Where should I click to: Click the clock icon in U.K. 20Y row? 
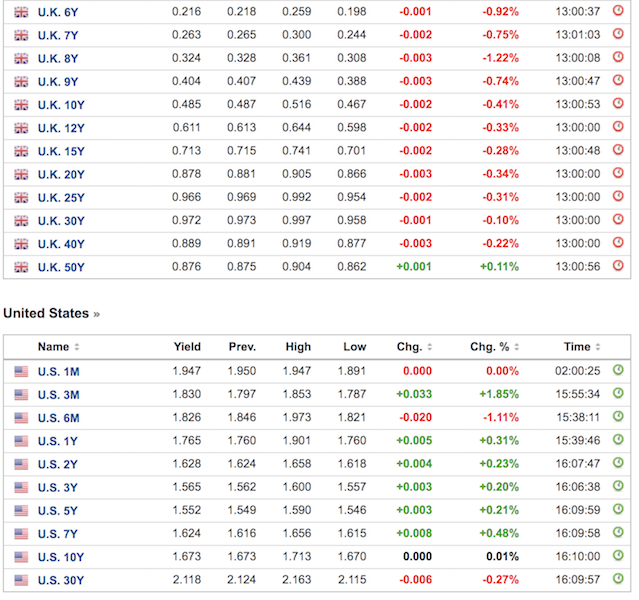[x=618, y=173]
